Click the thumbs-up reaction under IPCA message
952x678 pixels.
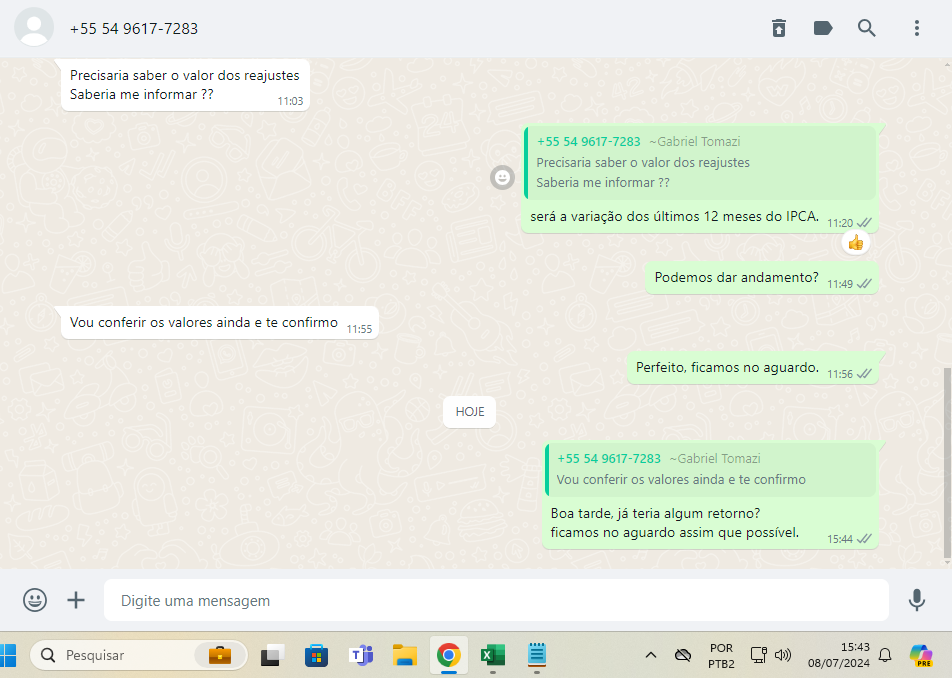[x=855, y=242]
